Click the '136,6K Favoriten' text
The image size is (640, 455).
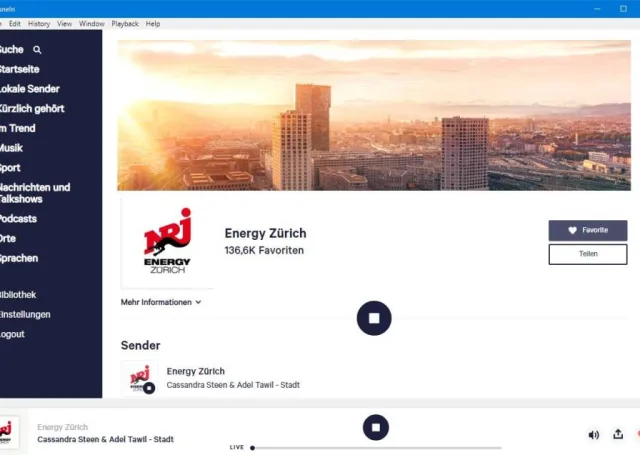(x=264, y=251)
